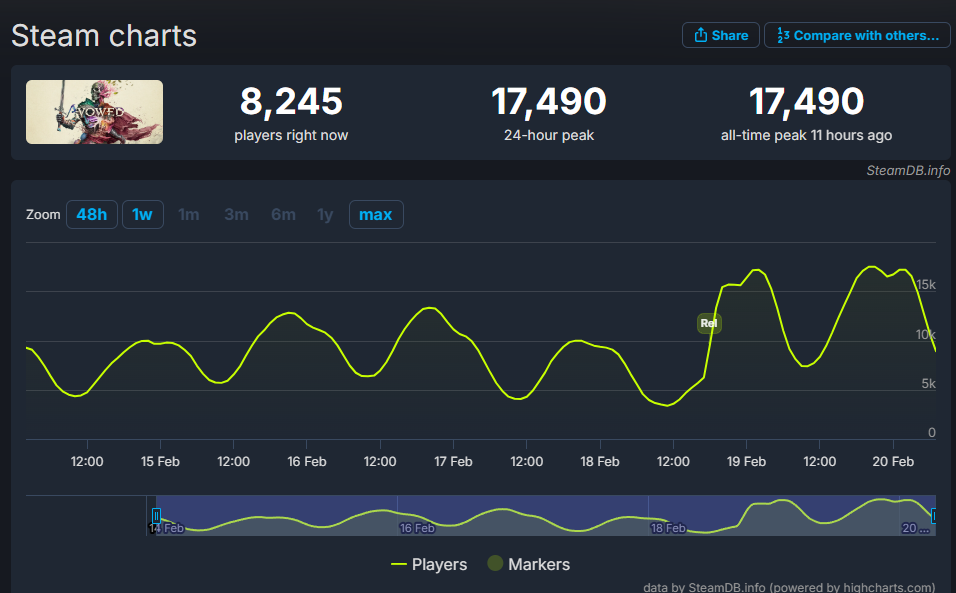Click the Share button
This screenshot has width=956, height=593.
(x=720, y=35)
